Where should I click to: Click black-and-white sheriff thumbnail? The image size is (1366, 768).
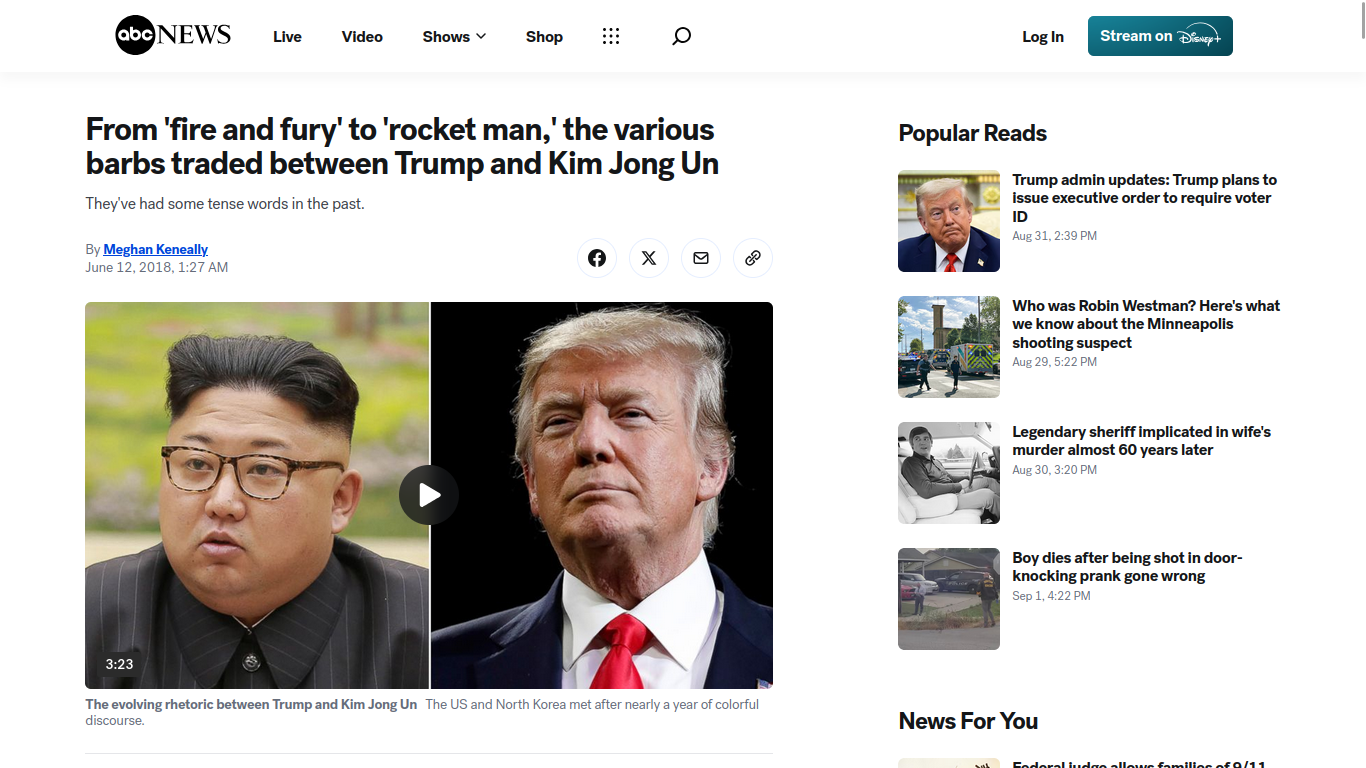pyautogui.click(x=949, y=473)
